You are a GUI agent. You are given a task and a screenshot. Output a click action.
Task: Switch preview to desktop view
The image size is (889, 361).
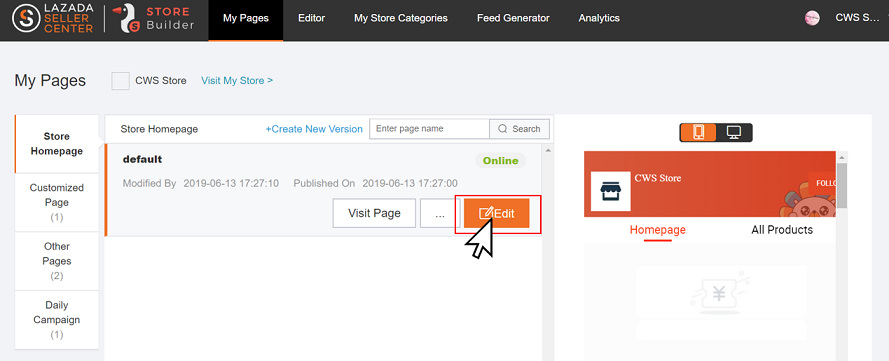pyautogui.click(x=734, y=132)
